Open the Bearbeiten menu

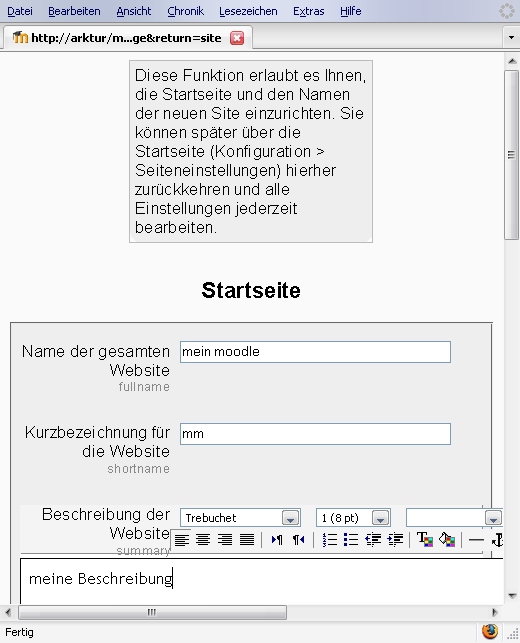click(x=74, y=11)
